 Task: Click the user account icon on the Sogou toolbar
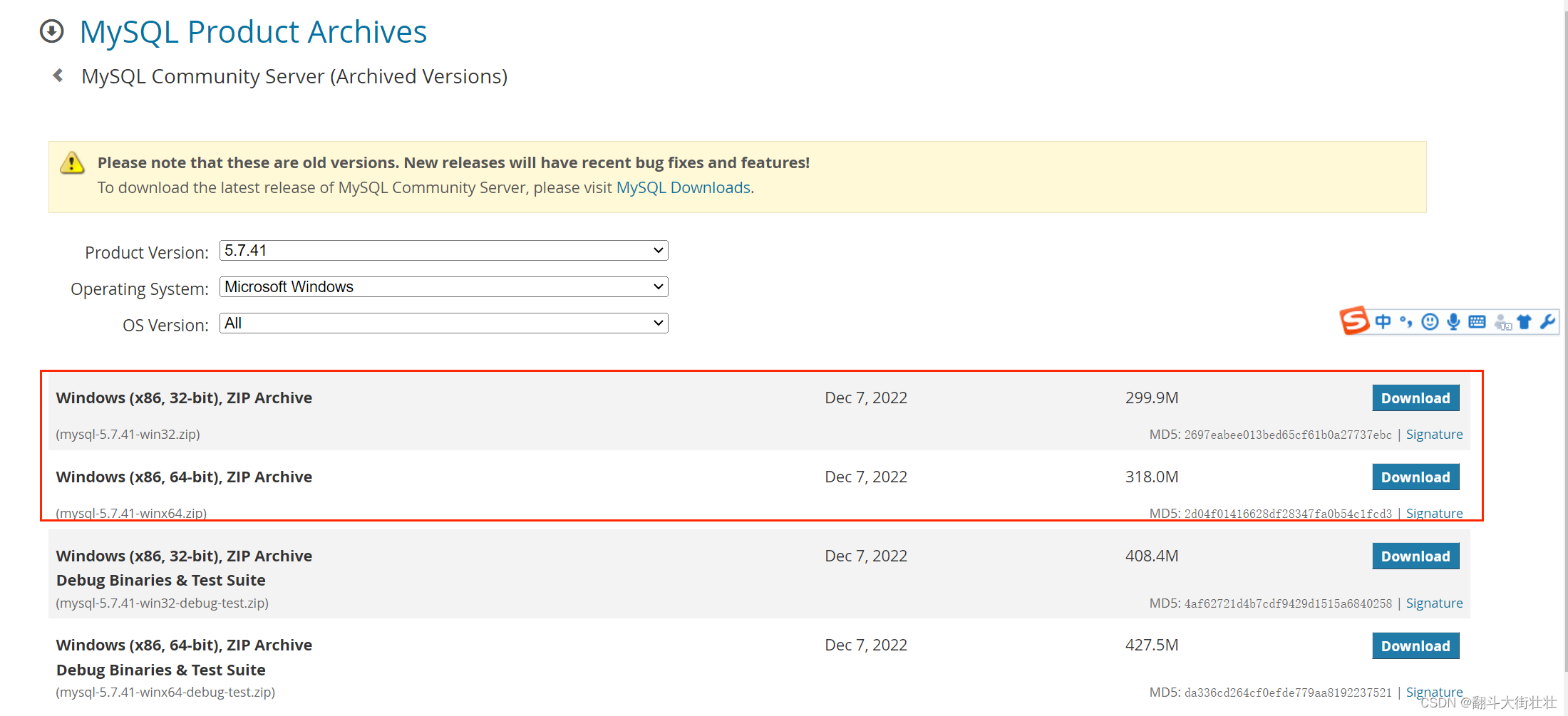point(1502,323)
